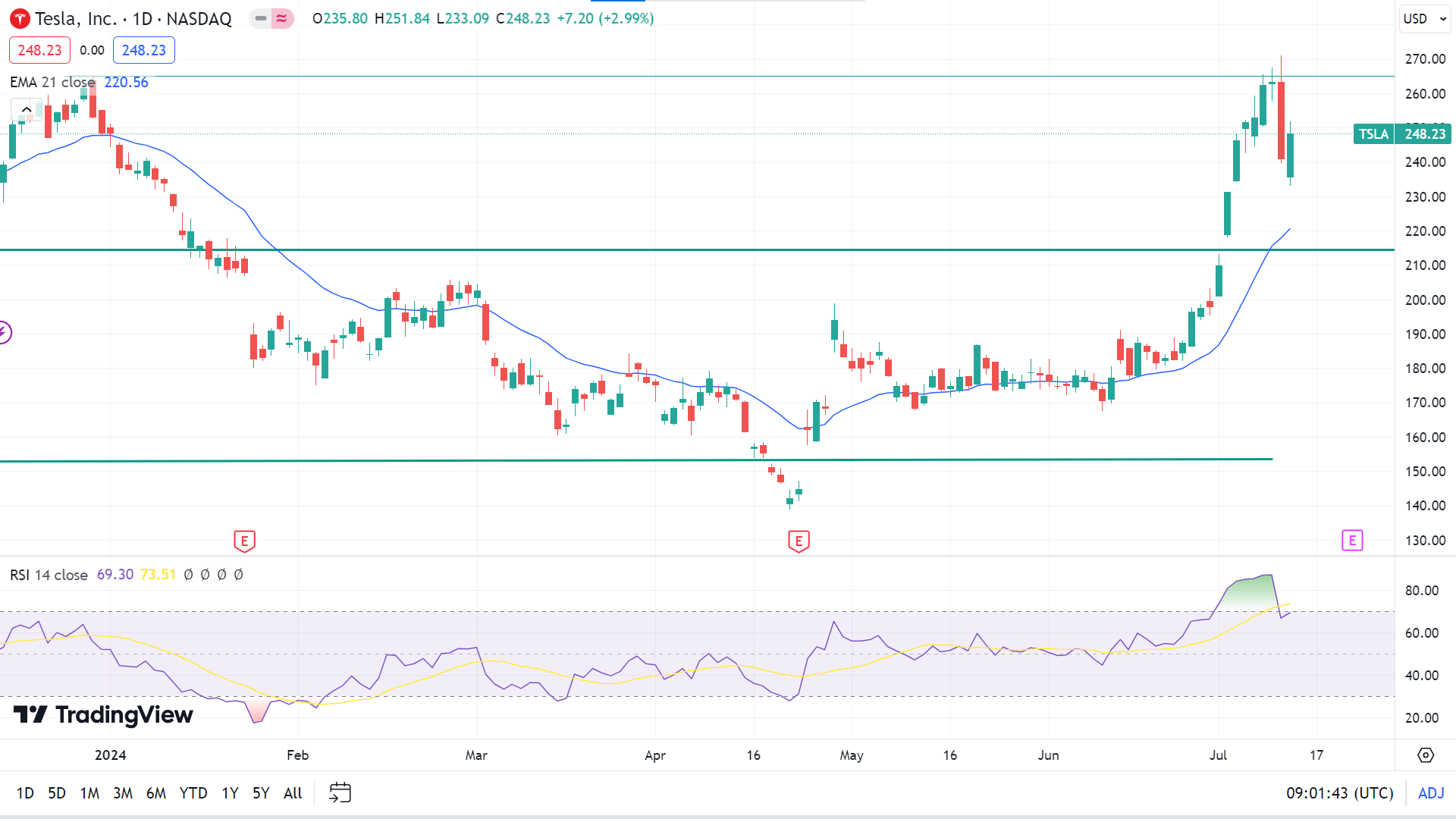Select the 6M time range
1456x819 pixels.
(156, 793)
